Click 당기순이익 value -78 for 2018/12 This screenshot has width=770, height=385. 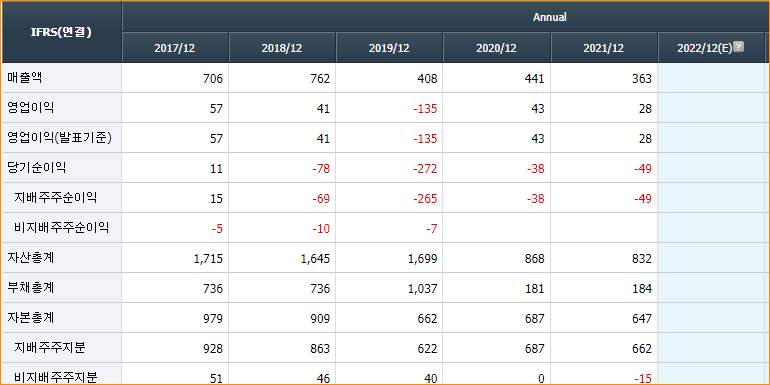(x=321, y=168)
